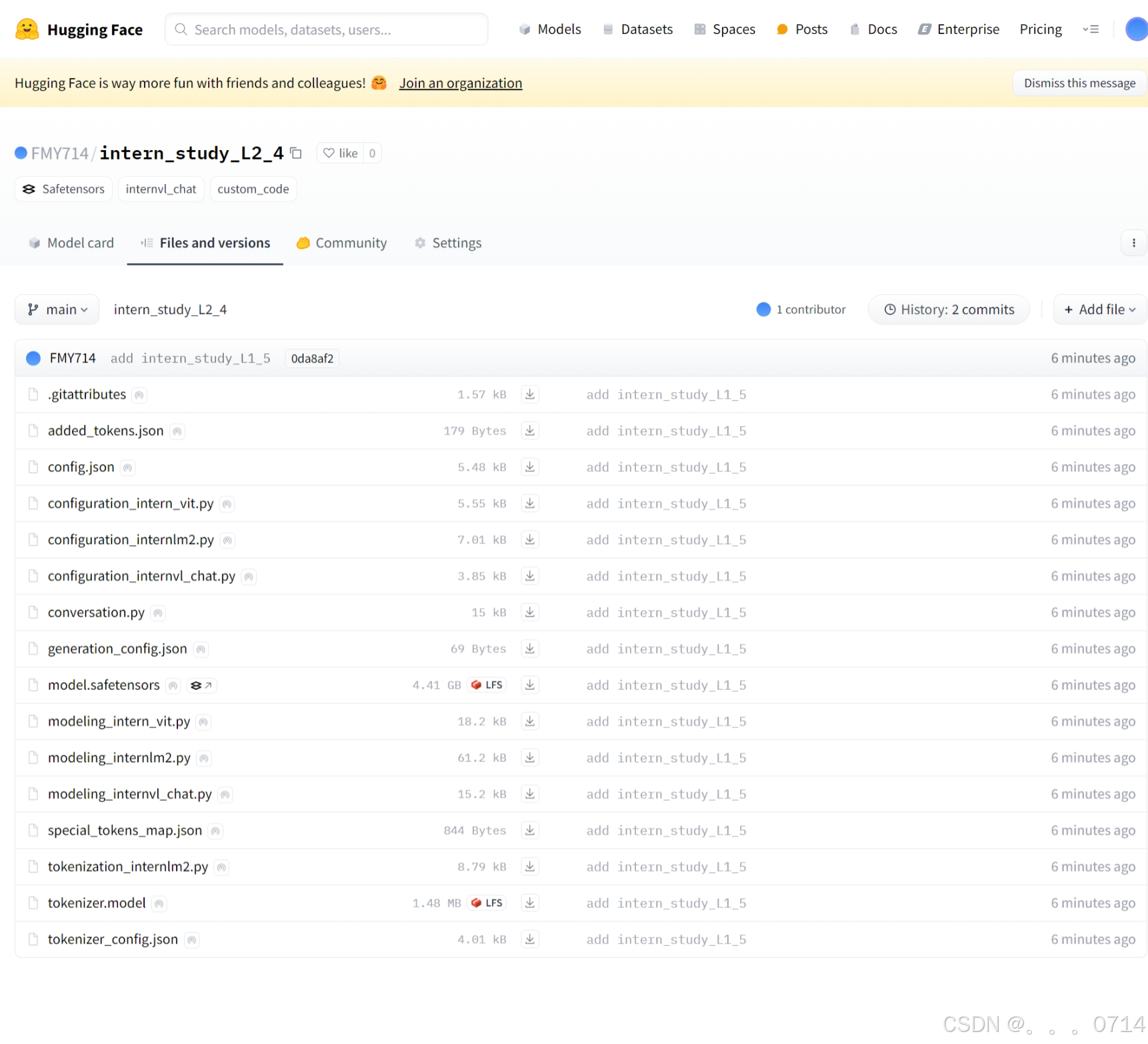Open the modeling_internvl_chat.py file
The width and height of the screenshot is (1148, 1044).
129,794
